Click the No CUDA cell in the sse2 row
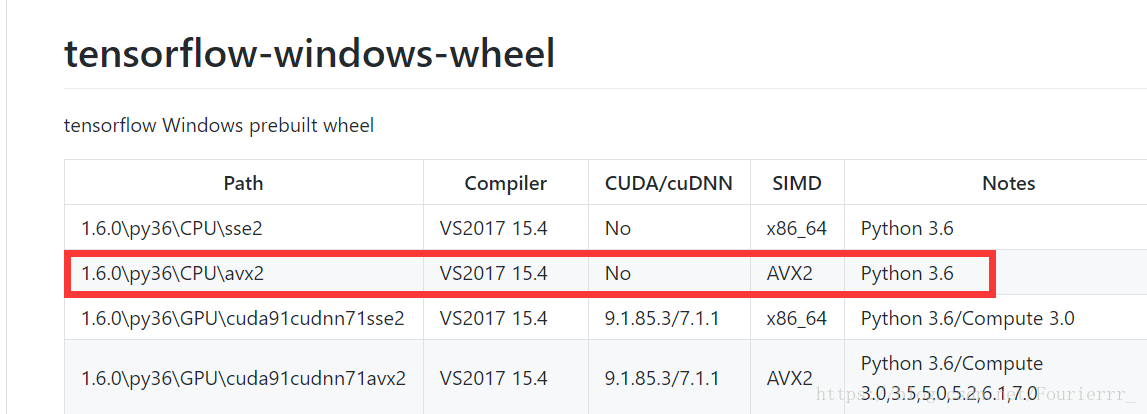This screenshot has height=414, width=1147. [x=617, y=229]
